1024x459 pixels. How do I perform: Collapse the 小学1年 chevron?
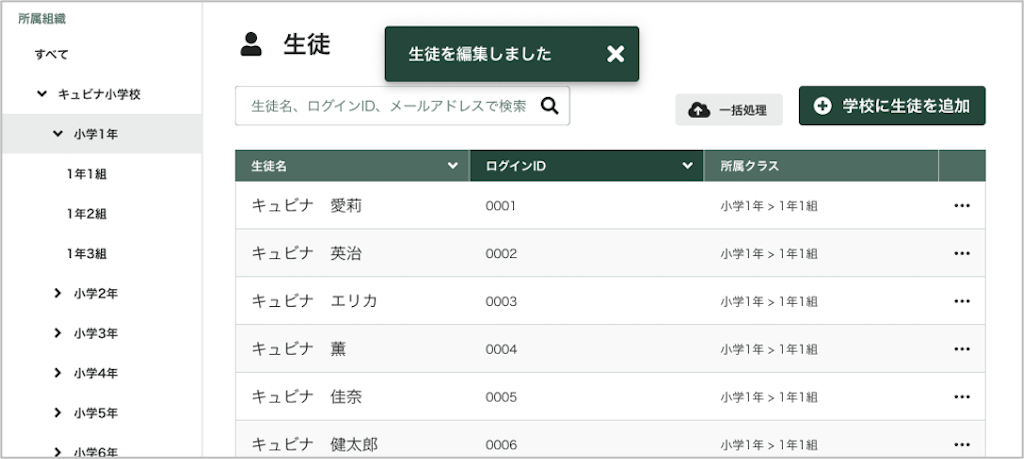tap(57, 134)
